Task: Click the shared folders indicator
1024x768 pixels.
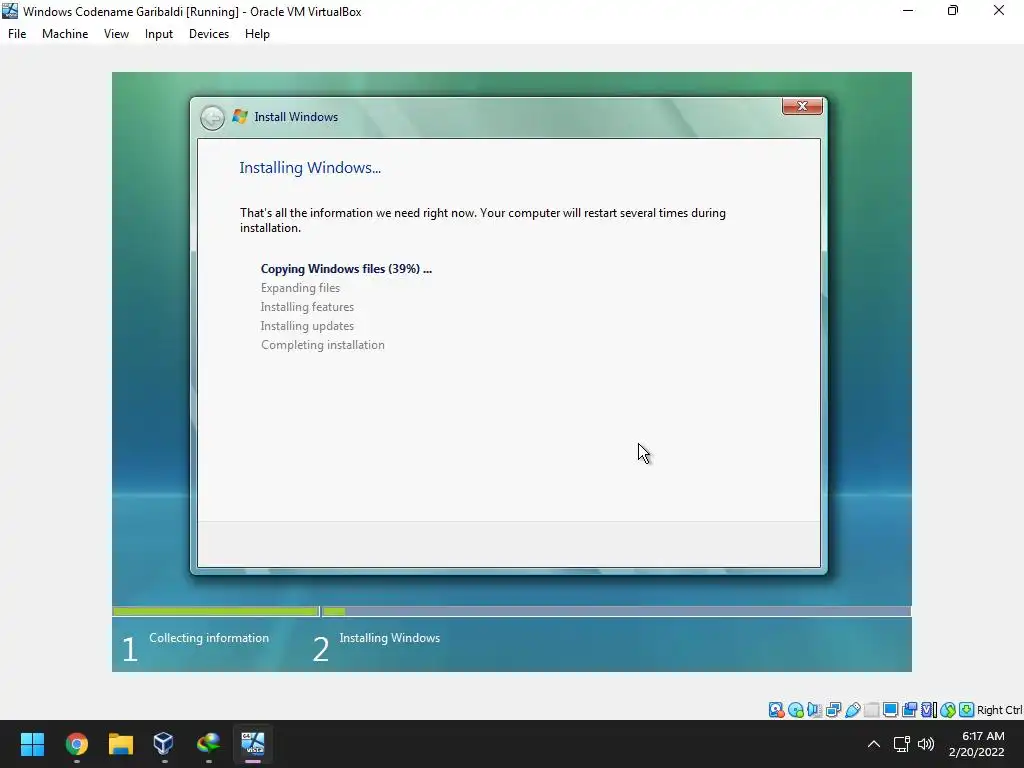Action: tap(871, 710)
